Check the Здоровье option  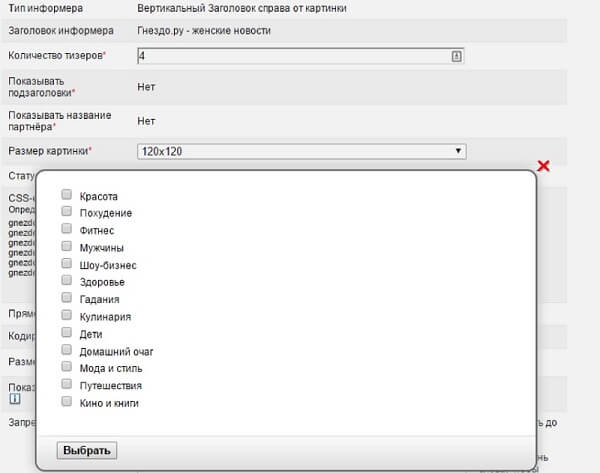click(x=66, y=281)
